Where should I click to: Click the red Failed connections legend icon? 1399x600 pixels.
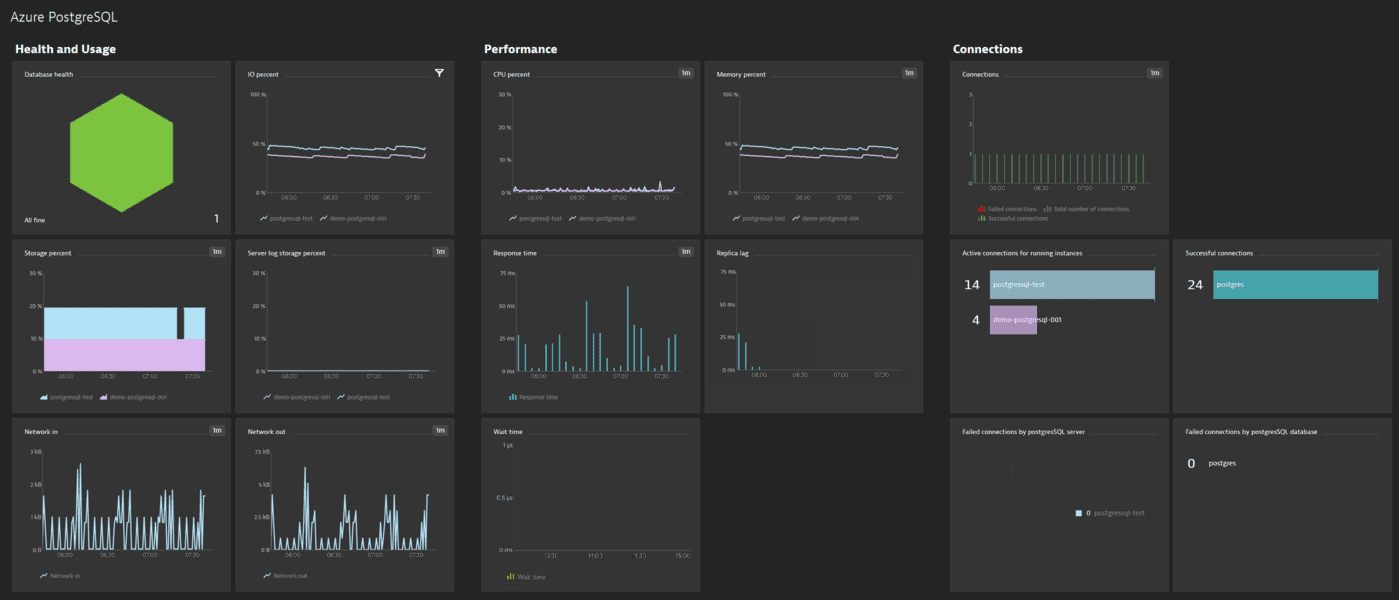(x=981, y=209)
